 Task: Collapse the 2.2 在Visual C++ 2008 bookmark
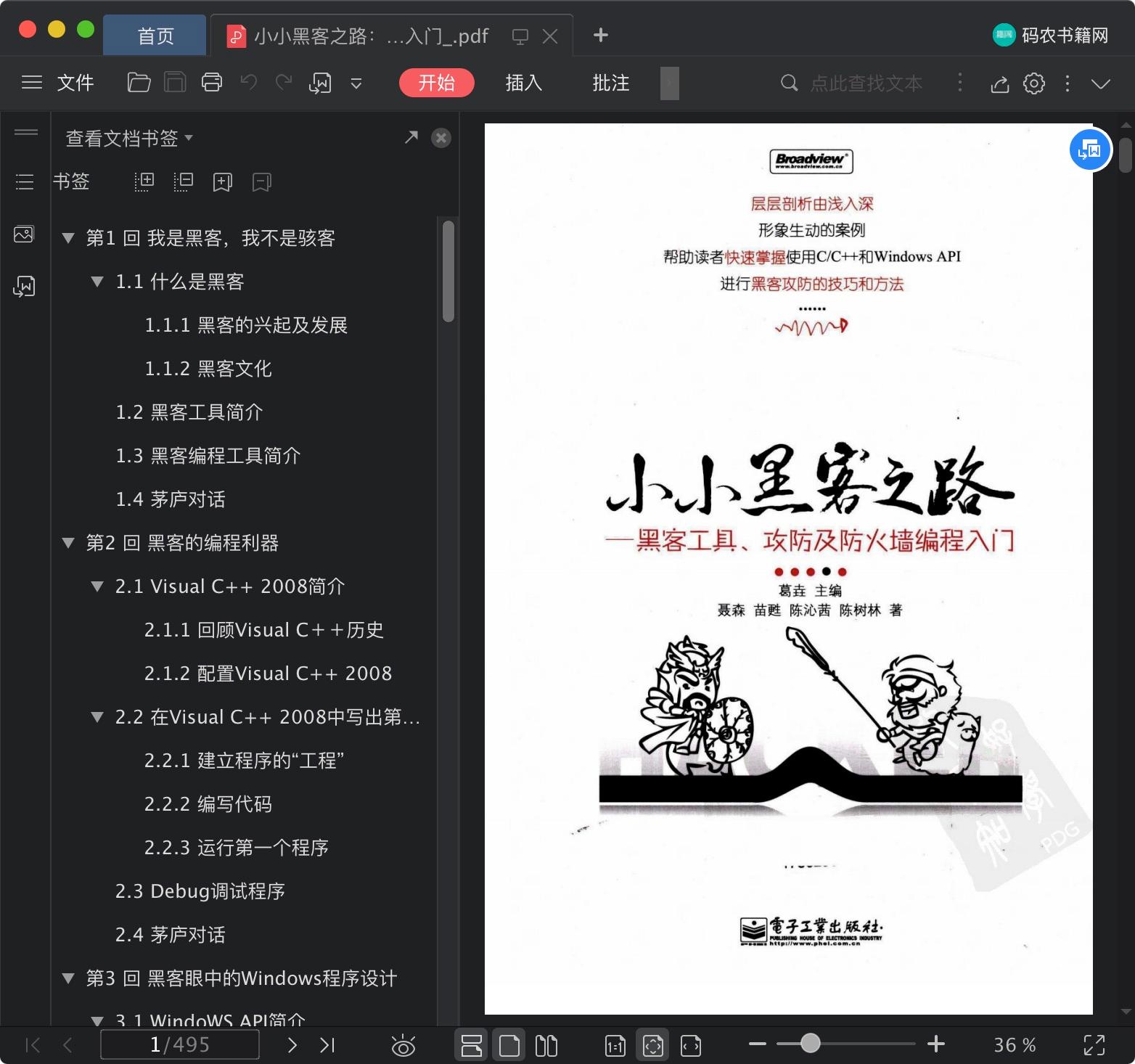click(x=97, y=717)
